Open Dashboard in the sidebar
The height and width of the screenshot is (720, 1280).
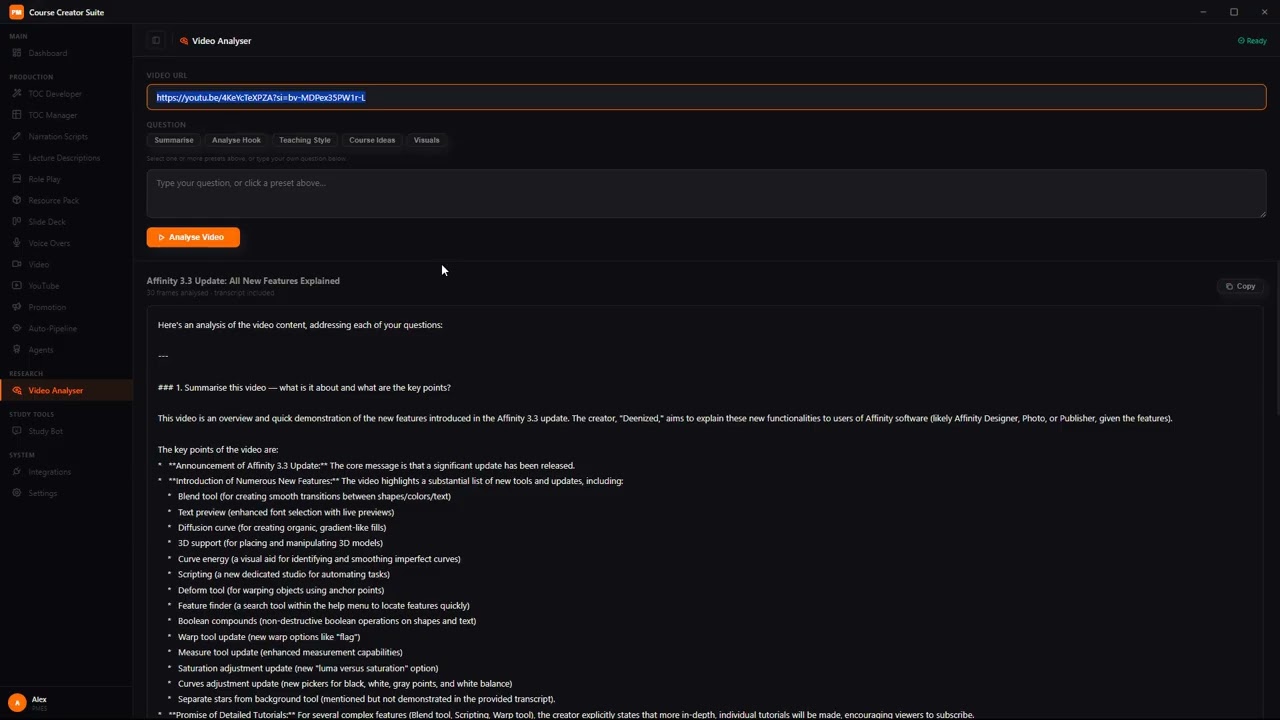(47, 53)
